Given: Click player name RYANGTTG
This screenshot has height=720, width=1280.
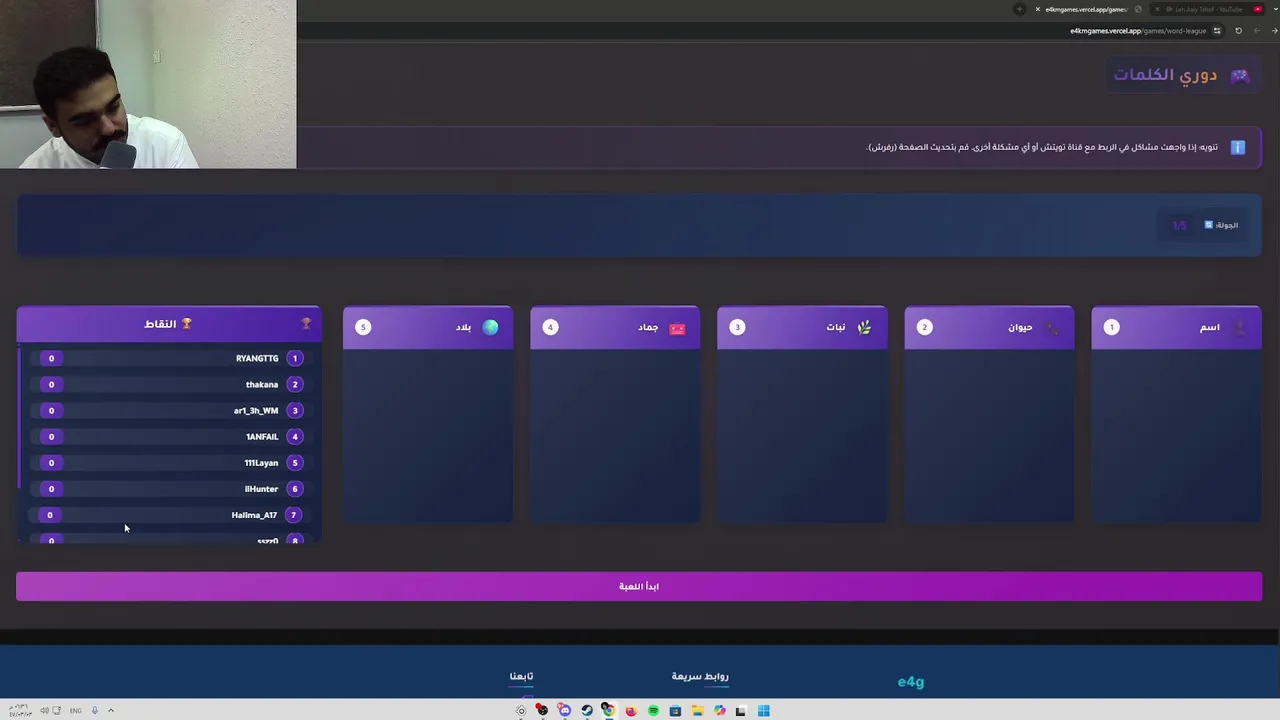Looking at the screenshot, I should coord(257,358).
